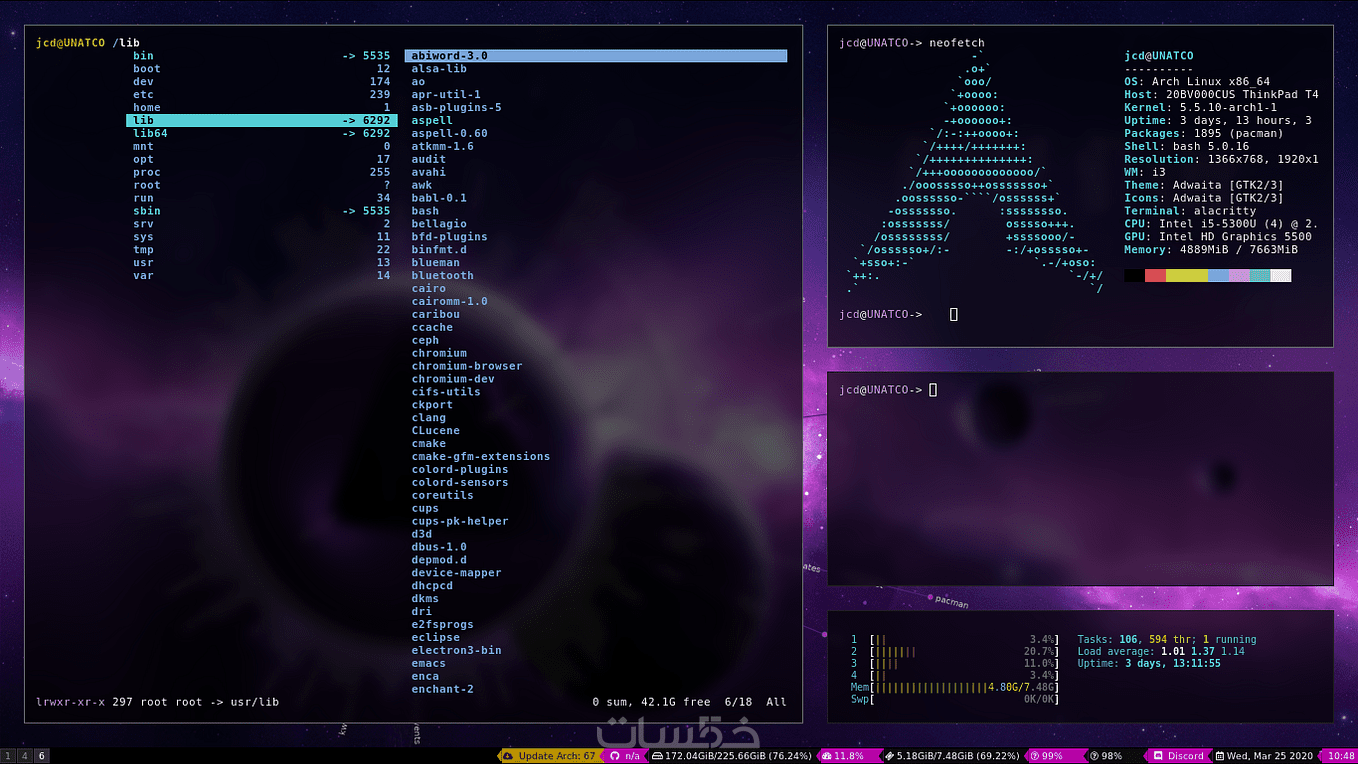Select the chromium-browser entry

coord(467,366)
